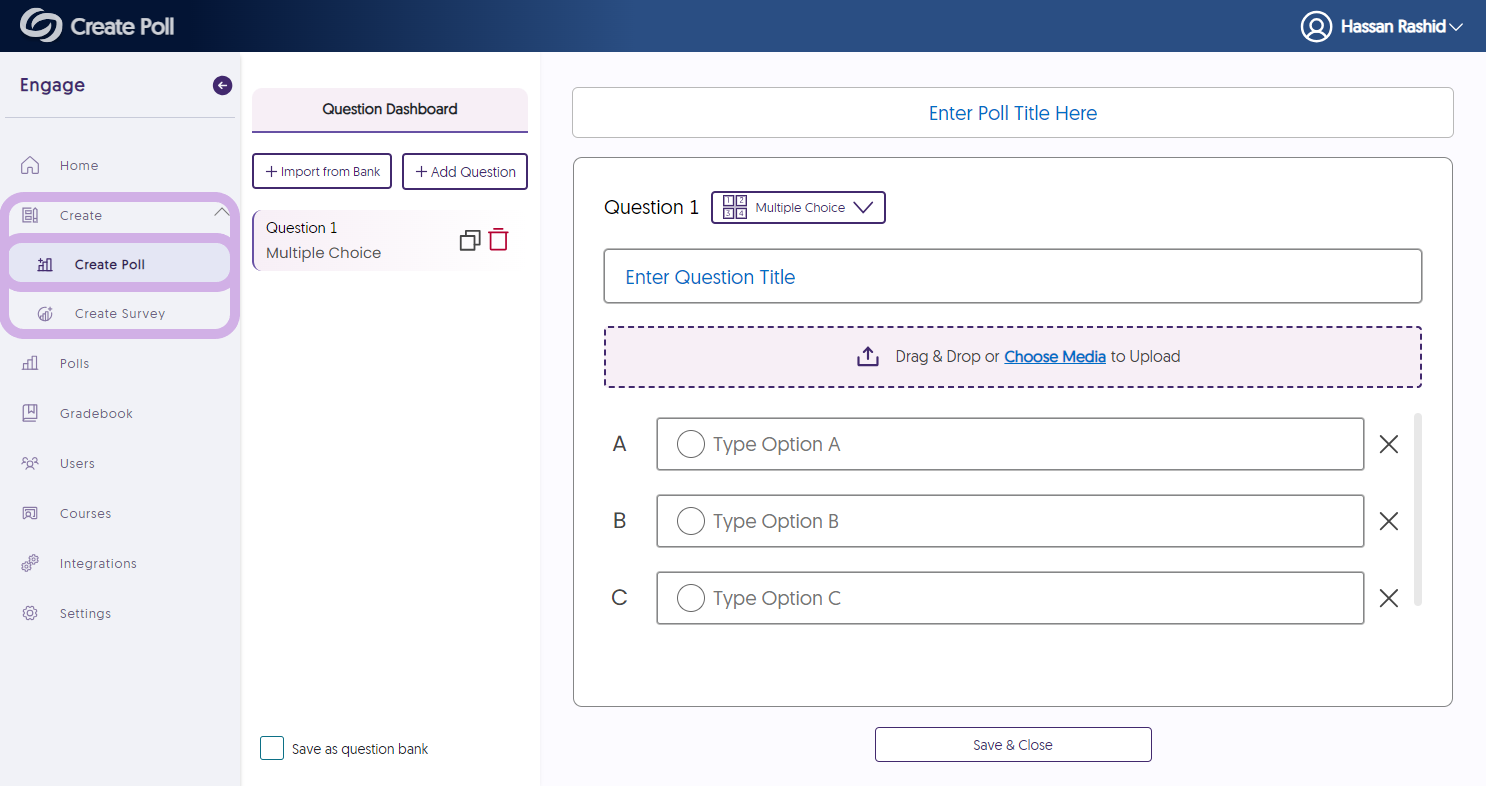
Task: Delete Question 1 with trash icon
Action: pyautogui.click(x=498, y=240)
